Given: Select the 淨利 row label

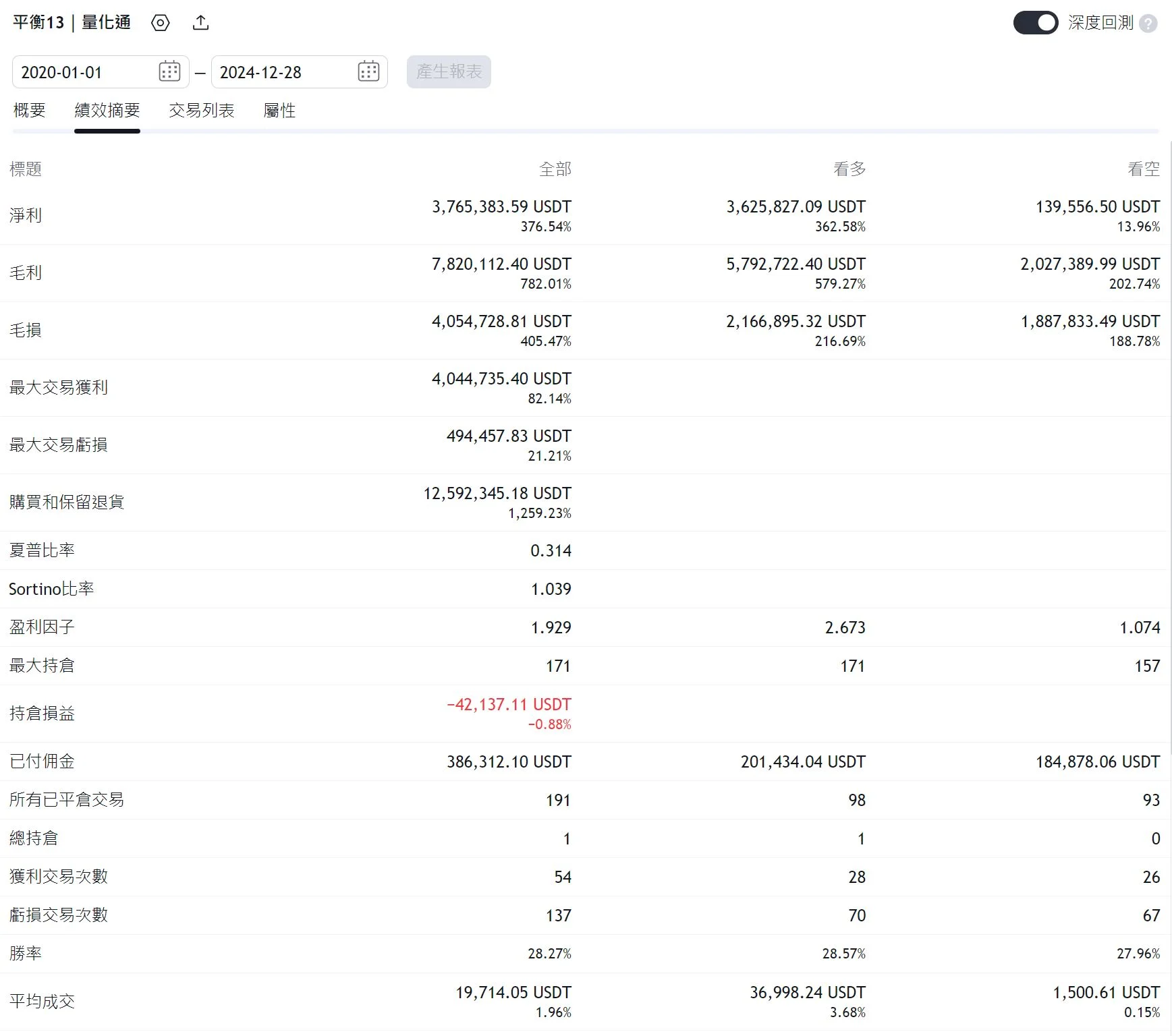Looking at the screenshot, I should 26,216.
